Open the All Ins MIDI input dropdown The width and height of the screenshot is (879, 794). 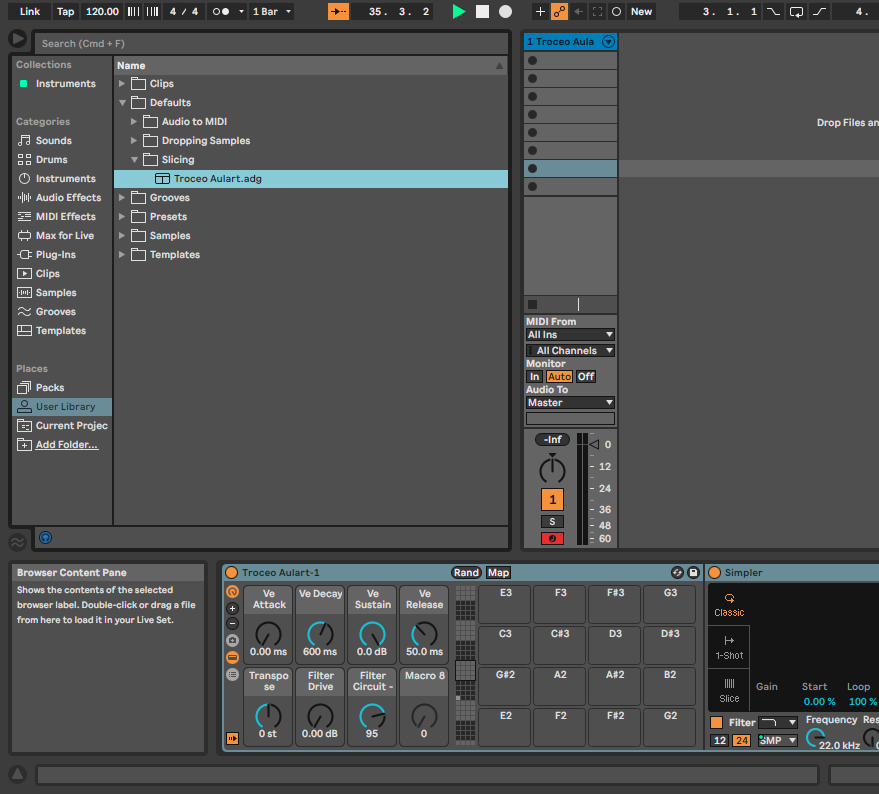pyautogui.click(x=569, y=334)
